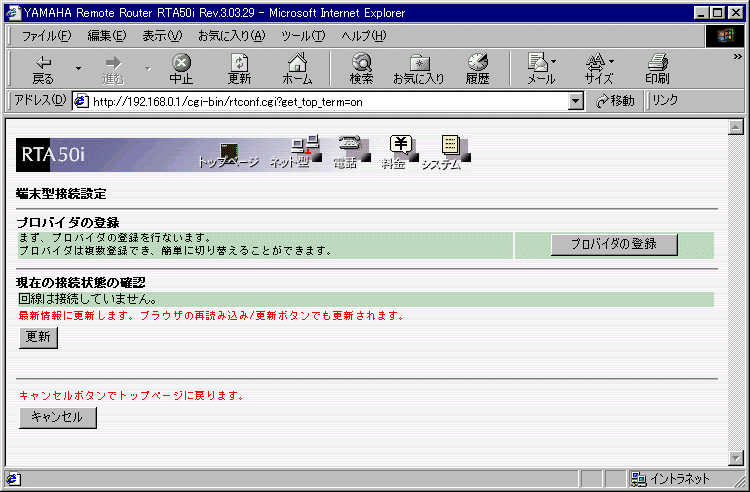Open the 編集(E) menu
Viewport: 750px width, 492px height.
tap(107, 36)
